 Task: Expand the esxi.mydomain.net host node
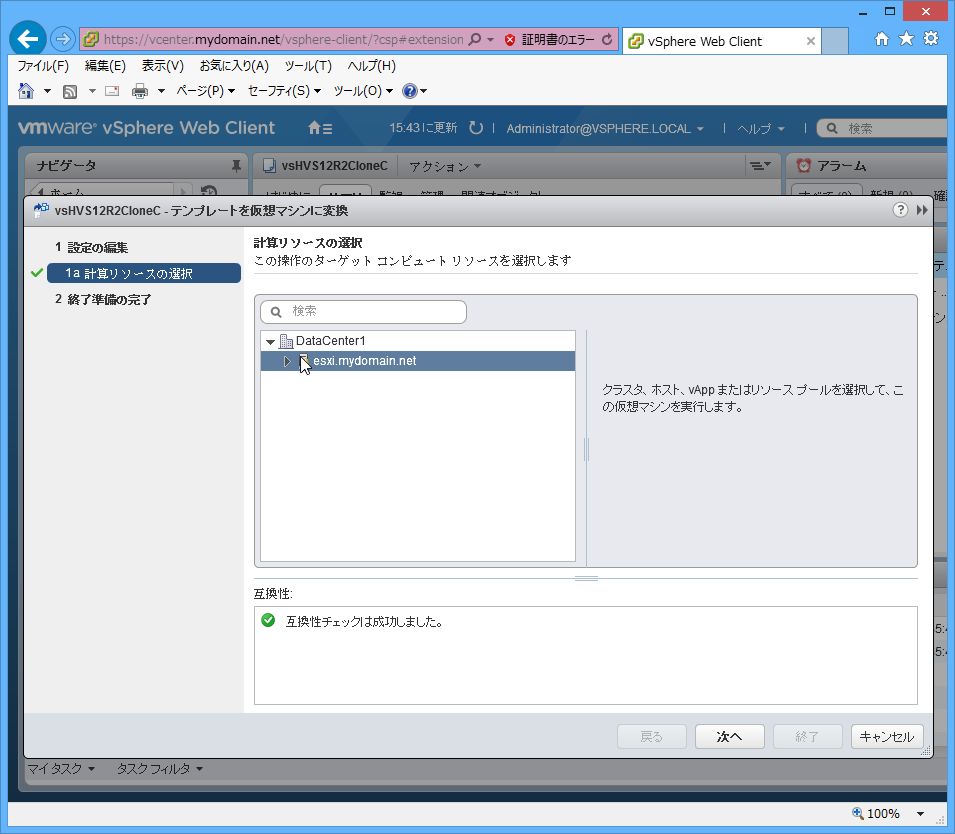coord(287,361)
